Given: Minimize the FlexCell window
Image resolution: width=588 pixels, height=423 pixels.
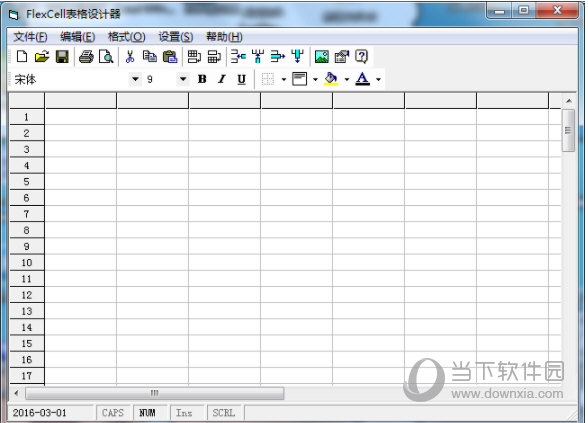Looking at the screenshot, I should tap(499, 10).
